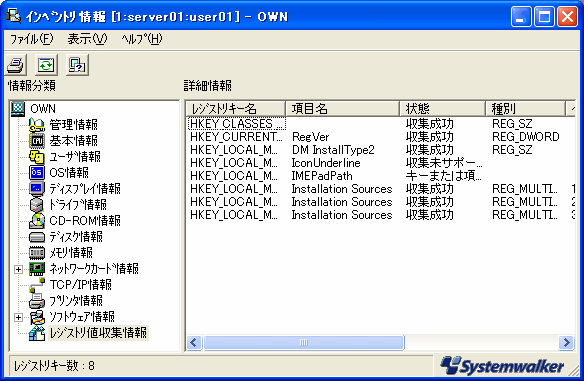This screenshot has width=584, height=381.
Task: Click the CD-ROM disc icon
Action: 36,220
